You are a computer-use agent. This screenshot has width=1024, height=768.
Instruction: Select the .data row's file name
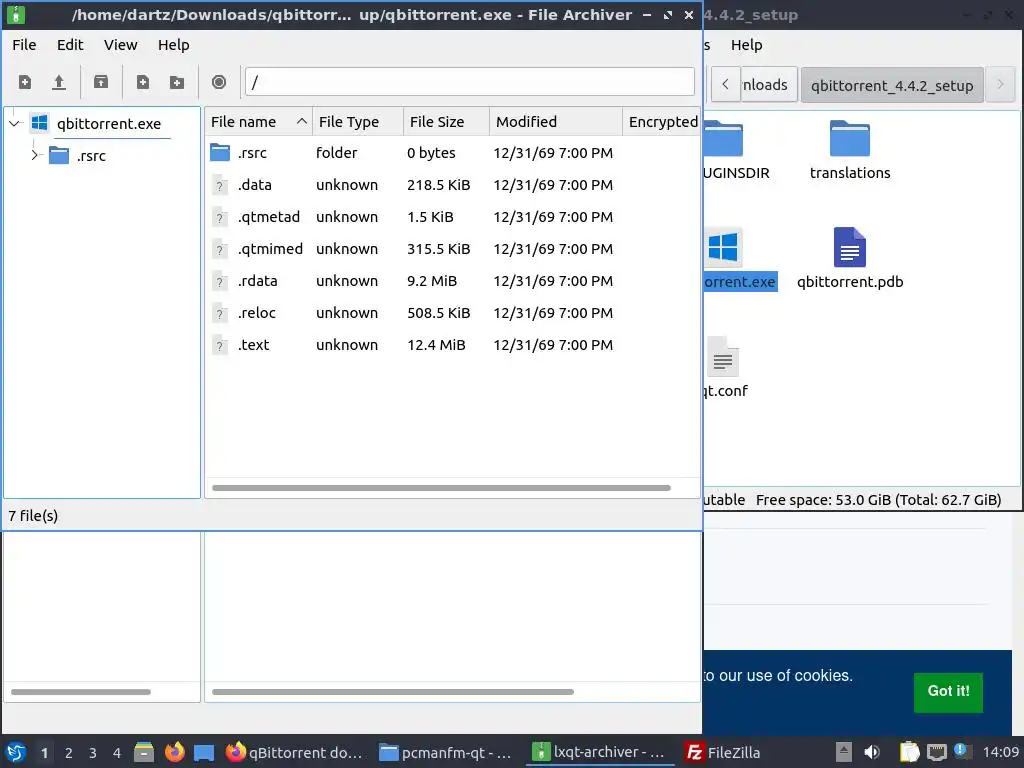[255, 185]
